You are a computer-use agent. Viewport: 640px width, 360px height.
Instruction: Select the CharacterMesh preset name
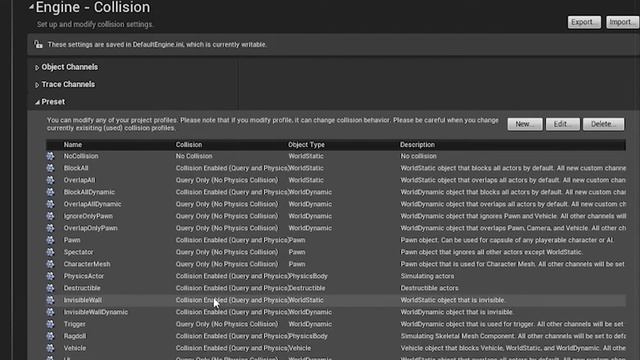[x=87, y=264]
